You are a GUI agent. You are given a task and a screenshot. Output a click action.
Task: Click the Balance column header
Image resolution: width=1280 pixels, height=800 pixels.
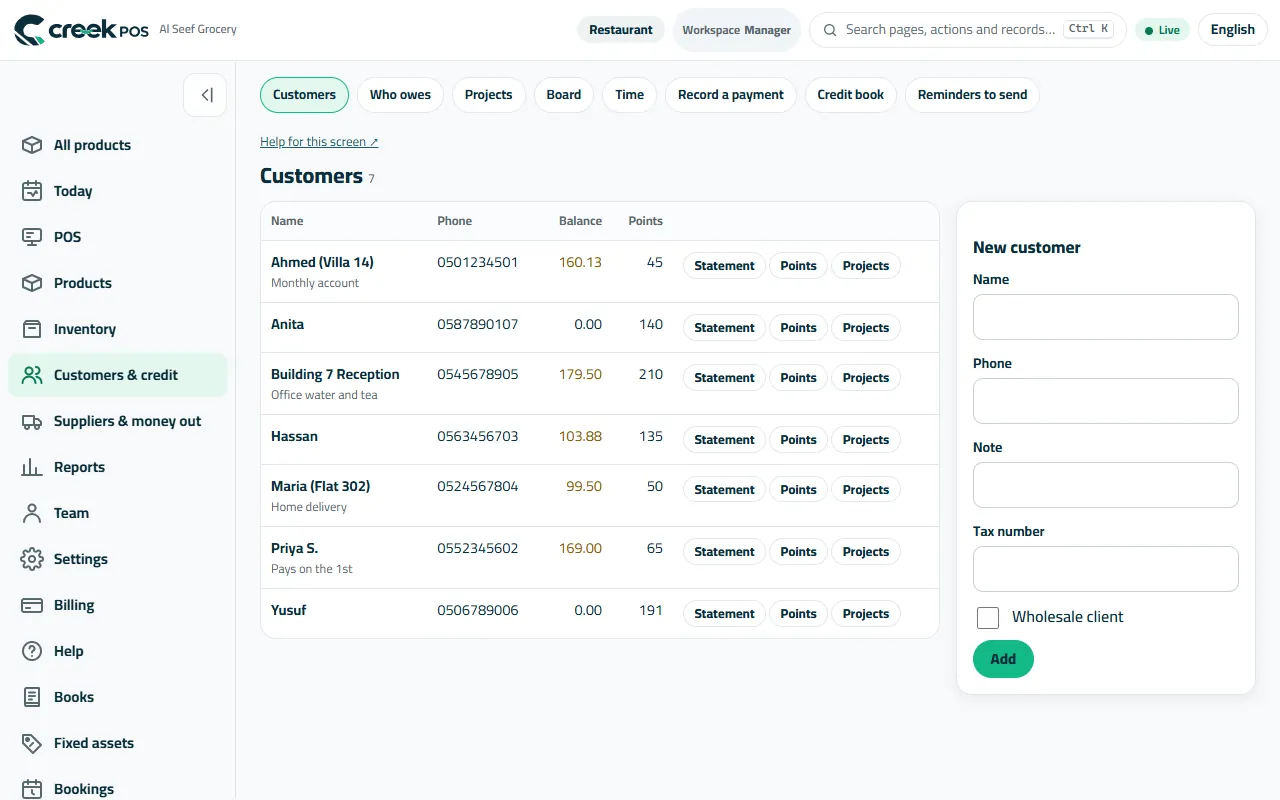point(580,221)
